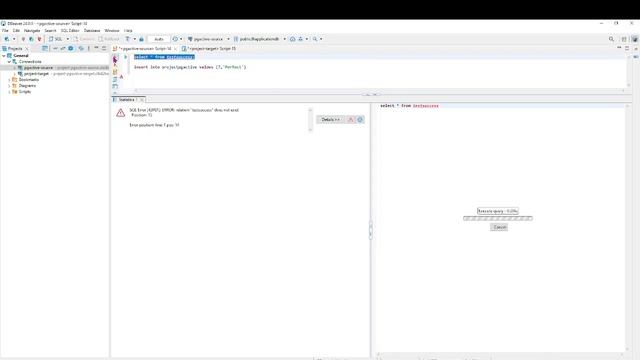Click the connect plug toolbar icon
Viewport: 640px width, 360px height.
(23, 39)
